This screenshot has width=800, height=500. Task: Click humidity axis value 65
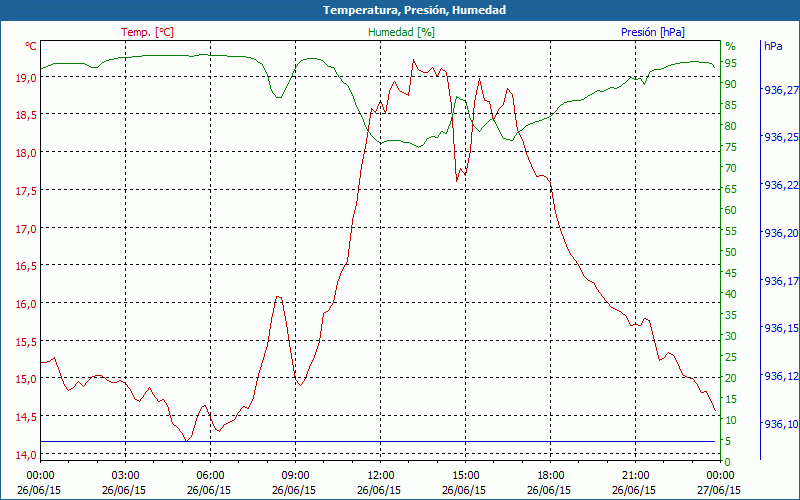click(731, 189)
